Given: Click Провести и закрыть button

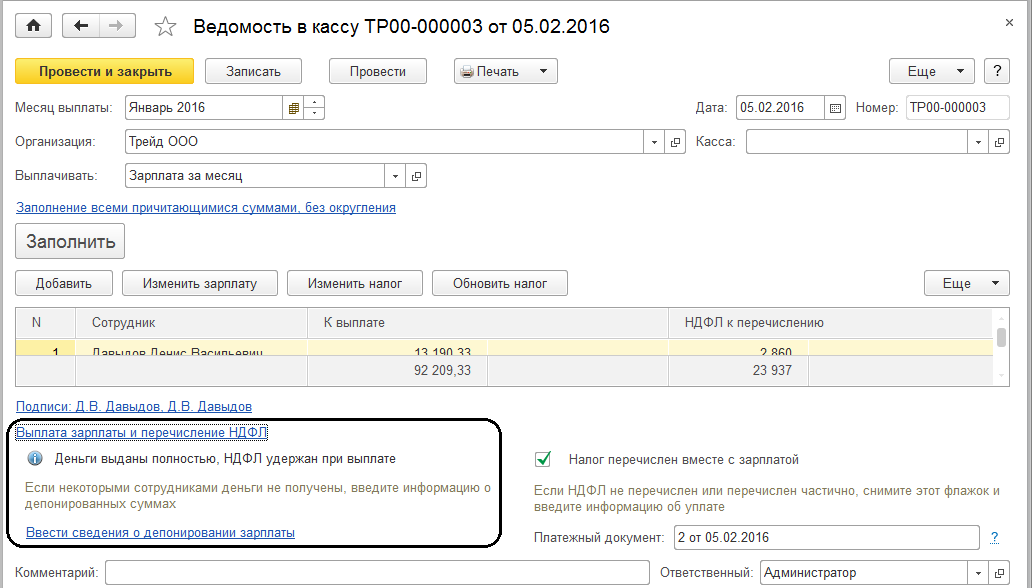Looking at the screenshot, I should click(105, 71).
